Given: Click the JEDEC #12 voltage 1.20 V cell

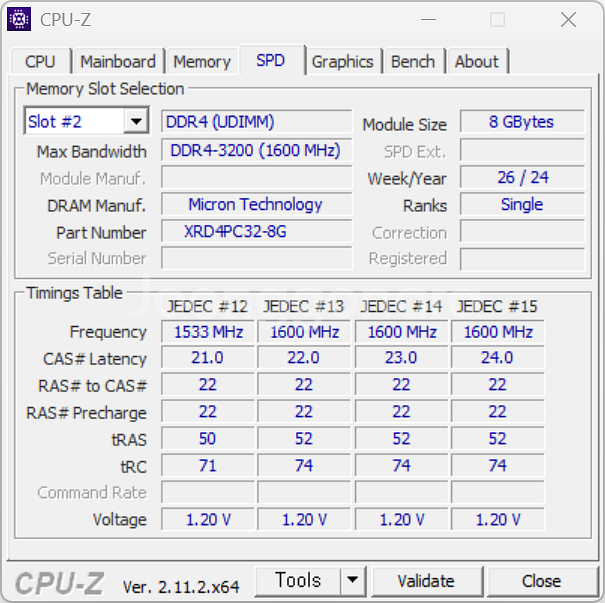Looking at the screenshot, I should pos(208,520).
